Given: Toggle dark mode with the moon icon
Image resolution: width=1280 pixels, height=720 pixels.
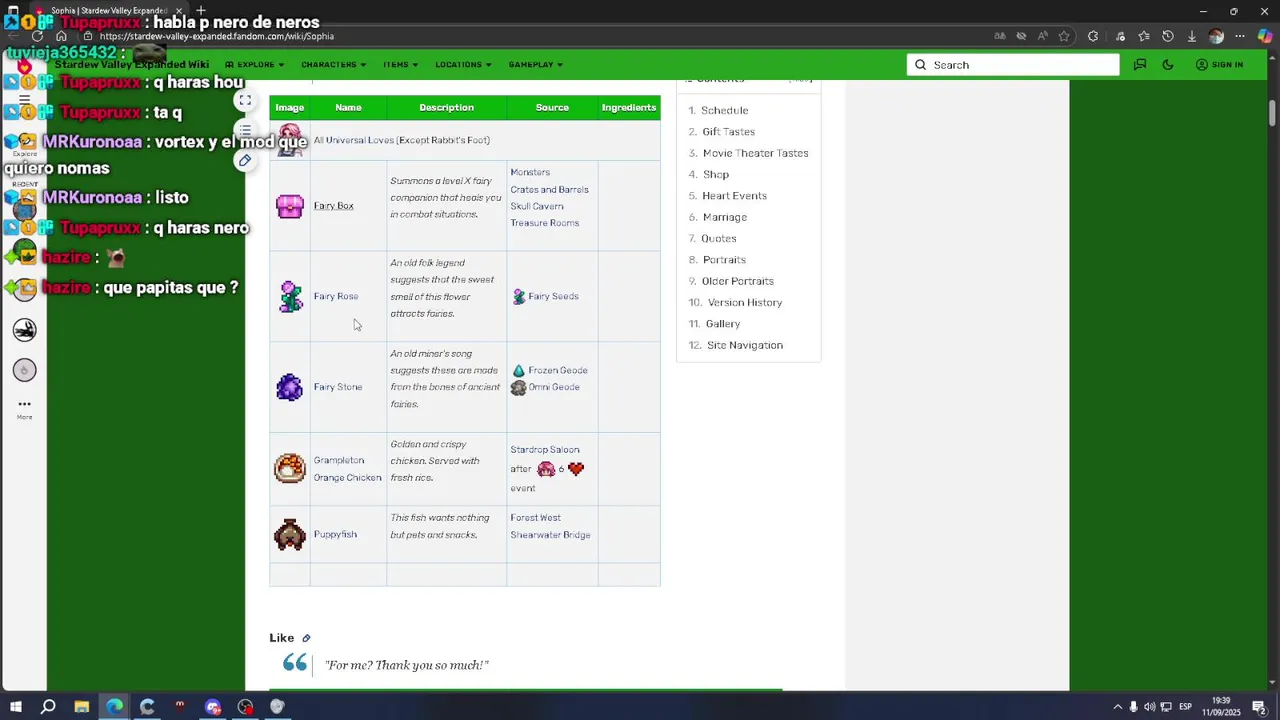Looking at the screenshot, I should (x=1168, y=65).
